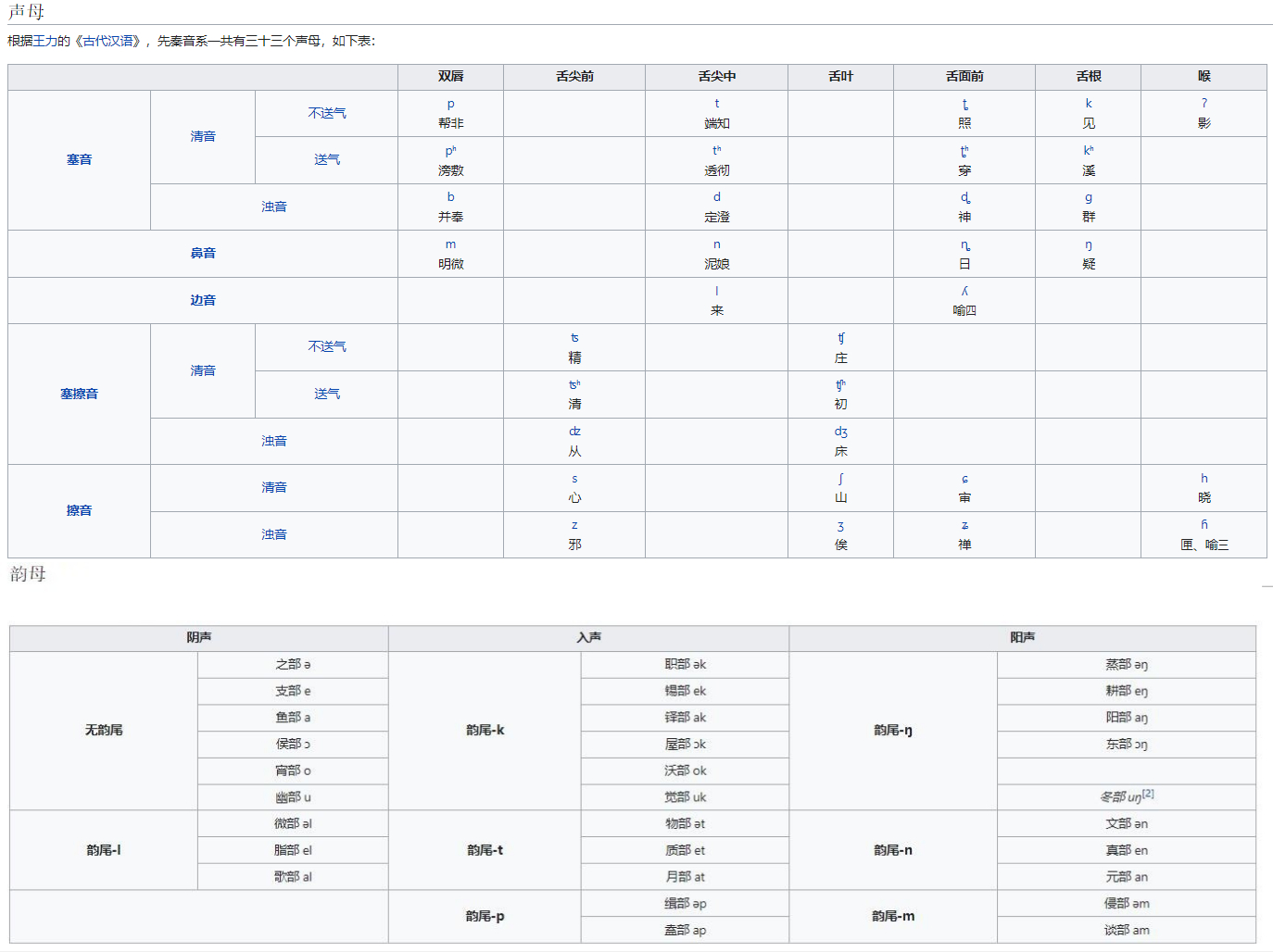1273x952 pixels.
Task: Follow the ts link above 精
Action: click(x=574, y=338)
